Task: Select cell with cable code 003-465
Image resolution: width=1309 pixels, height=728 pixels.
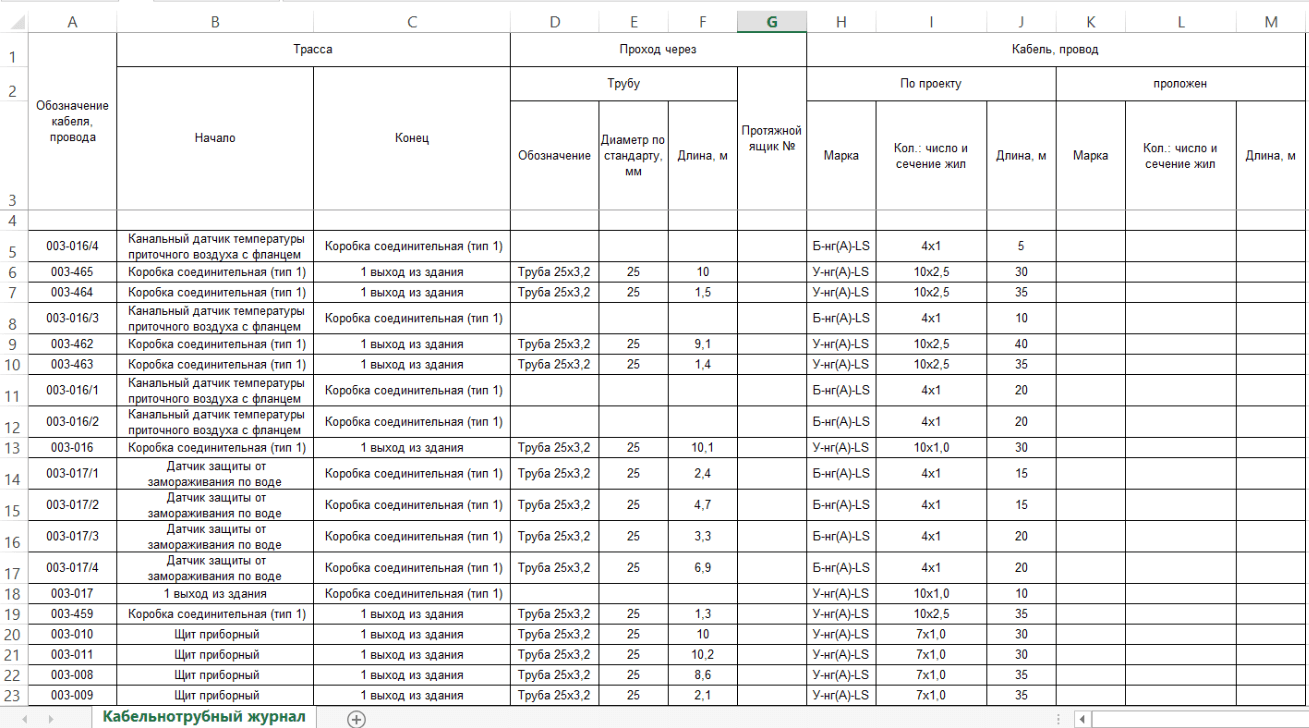Action: [x=72, y=272]
